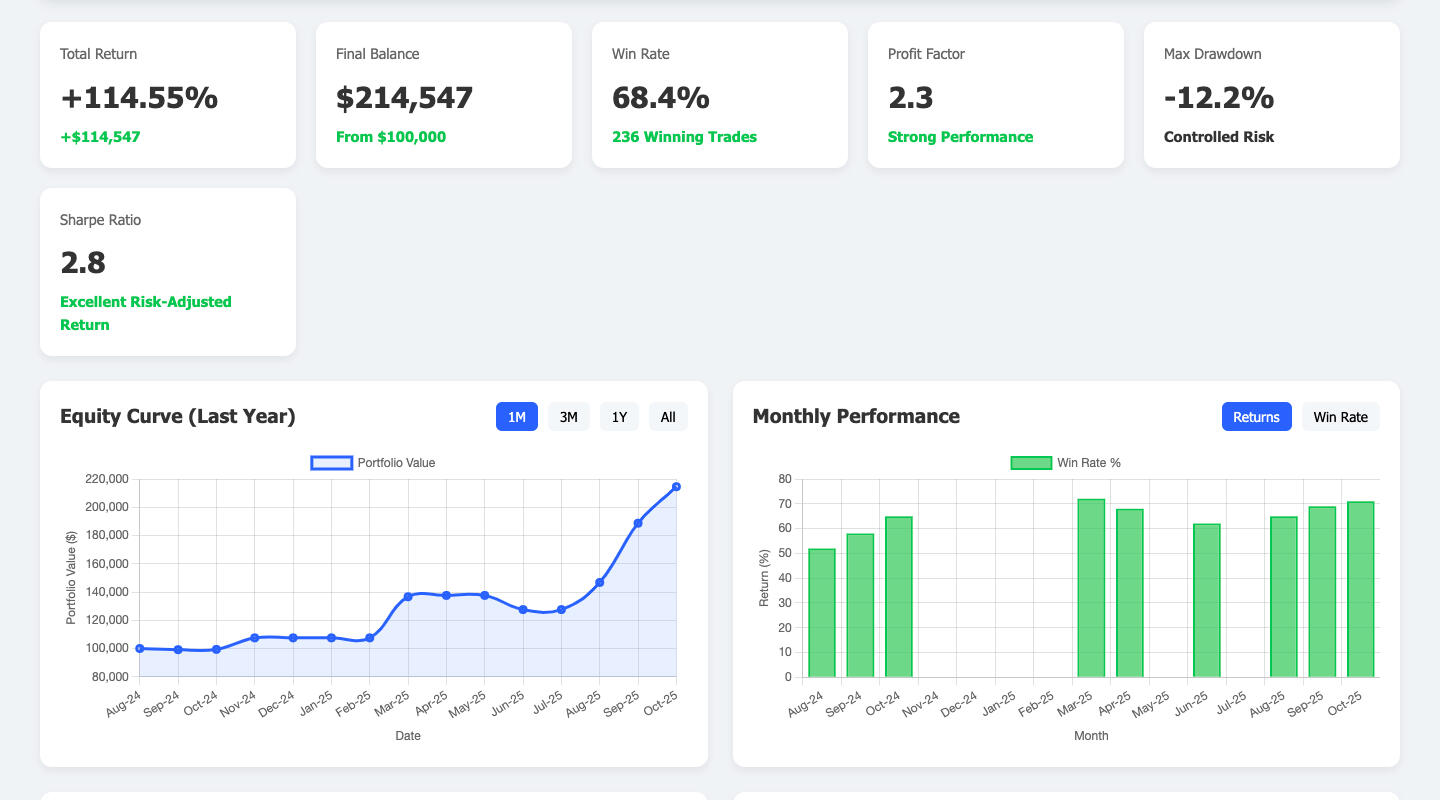Select the 1M equity curve range
The height and width of the screenshot is (800, 1440).
pyautogui.click(x=516, y=417)
